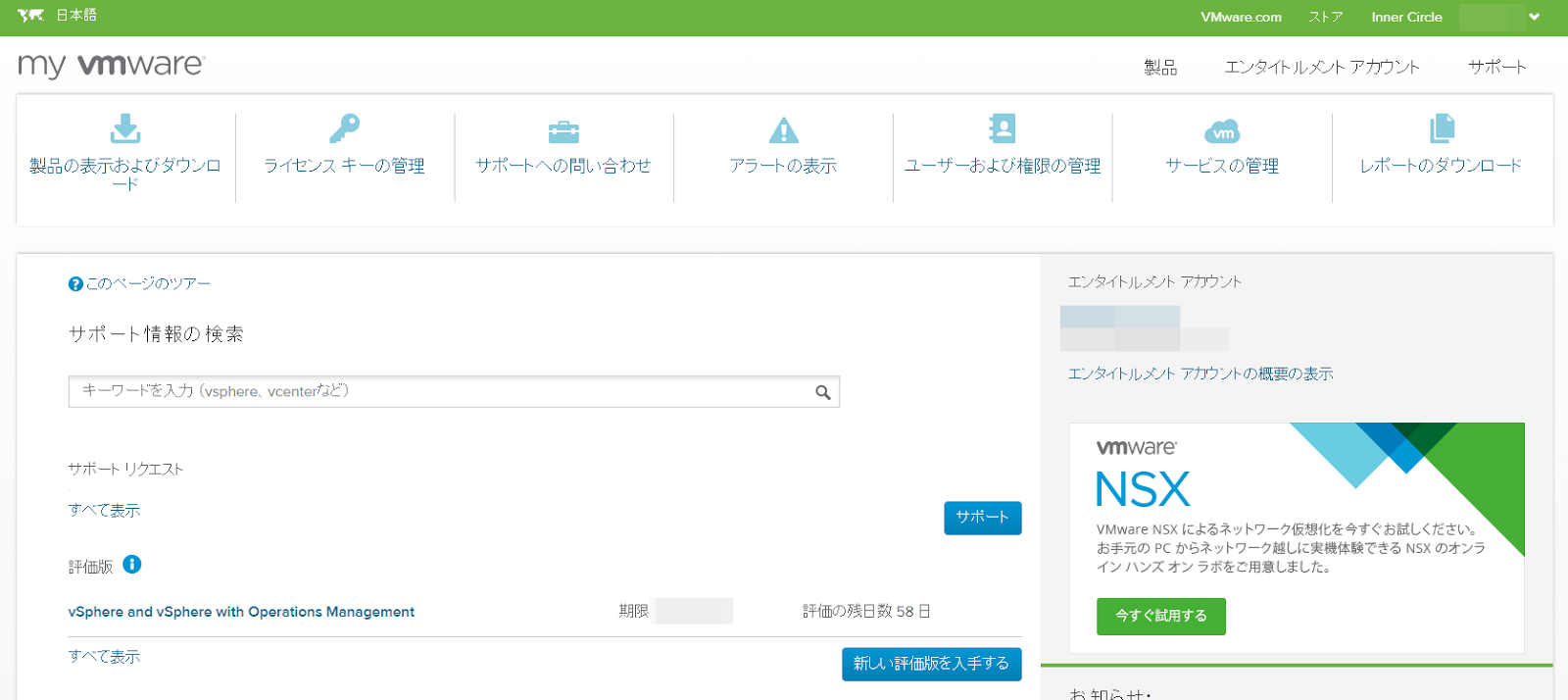This screenshot has height=700, width=1568.
Task: Click the NSX banner title
Action: [x=1143, y=489]
